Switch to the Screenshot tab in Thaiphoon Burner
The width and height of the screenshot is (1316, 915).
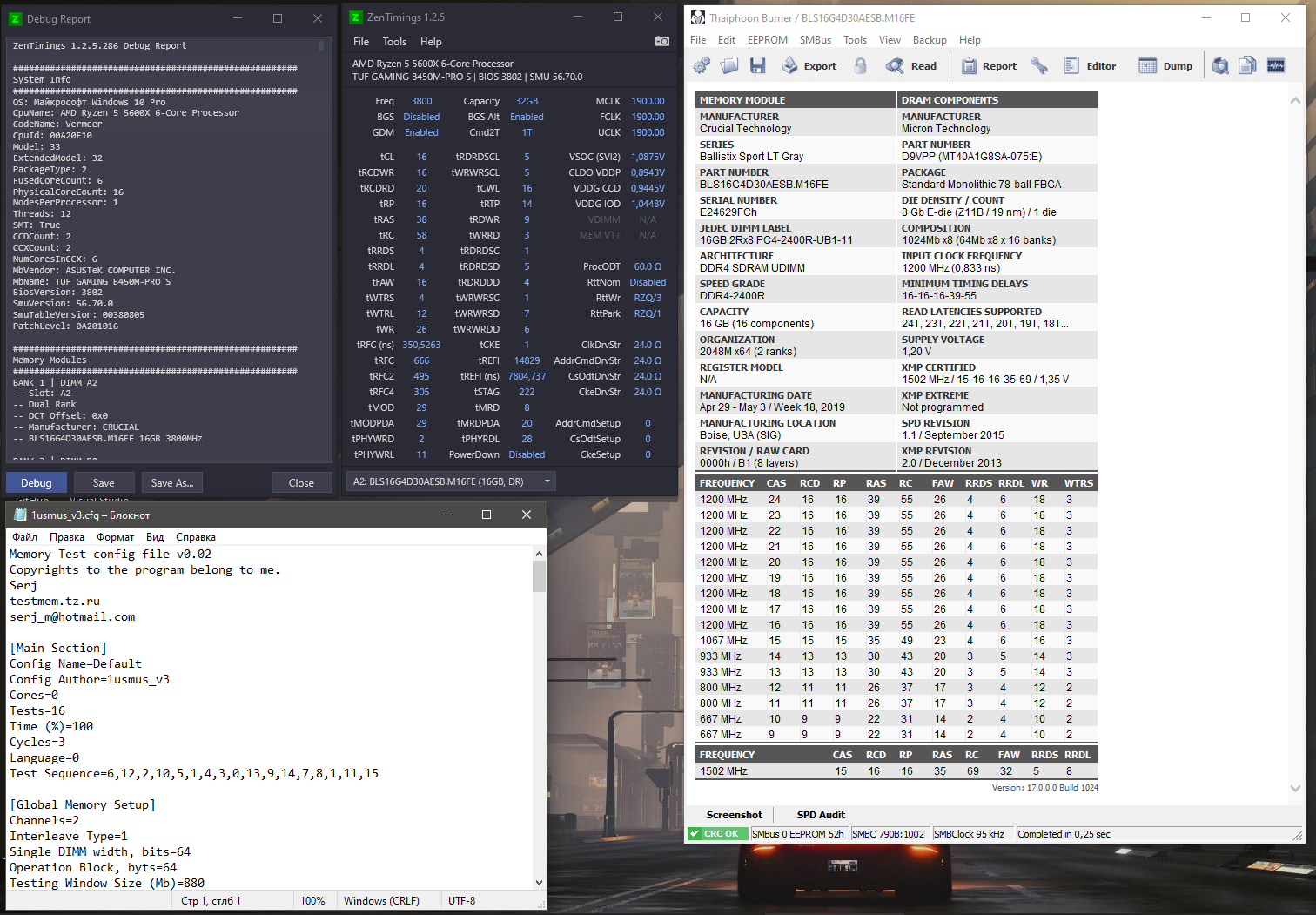pos(734,815)
